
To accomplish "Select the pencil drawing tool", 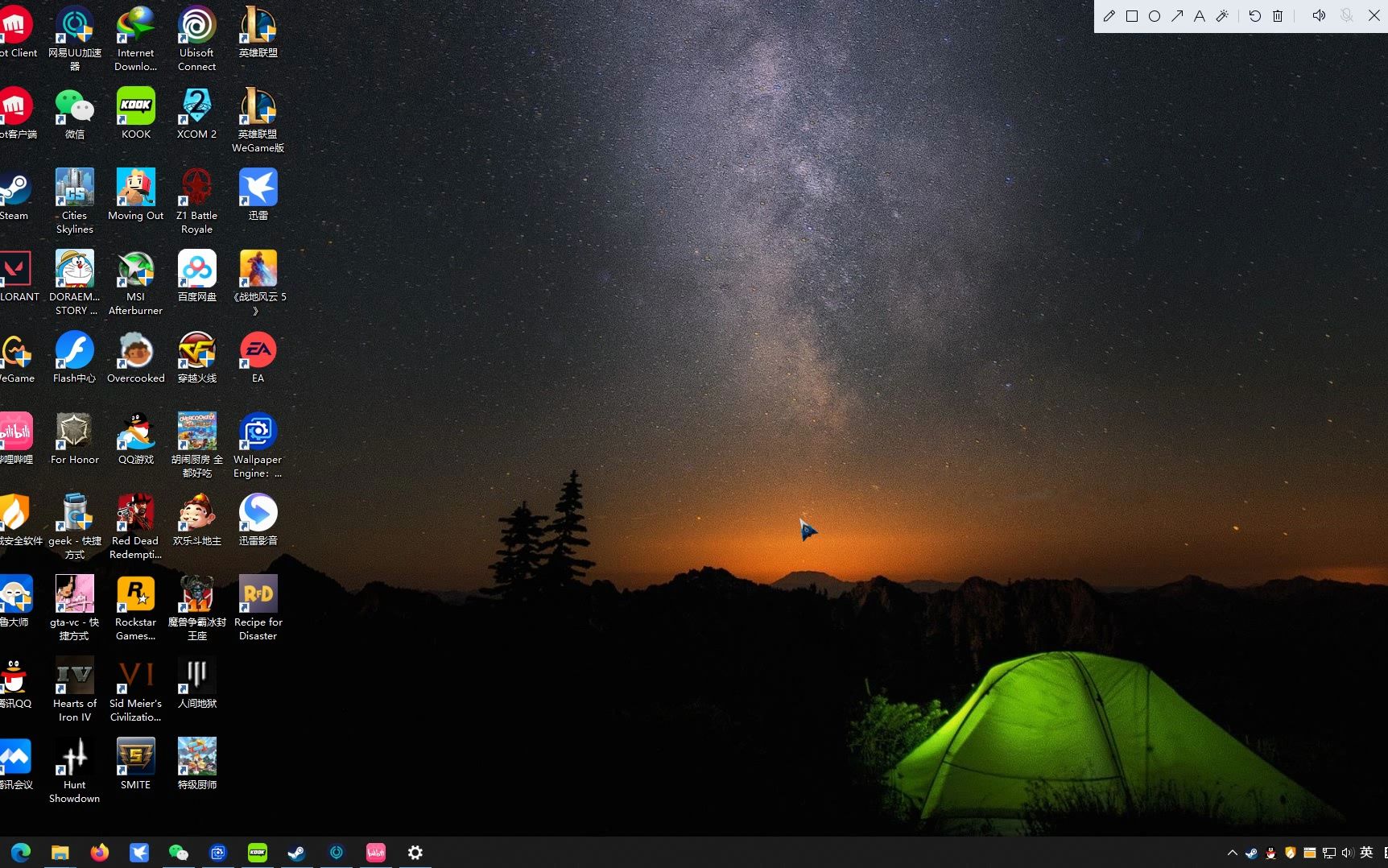I will click(1109, 16).
